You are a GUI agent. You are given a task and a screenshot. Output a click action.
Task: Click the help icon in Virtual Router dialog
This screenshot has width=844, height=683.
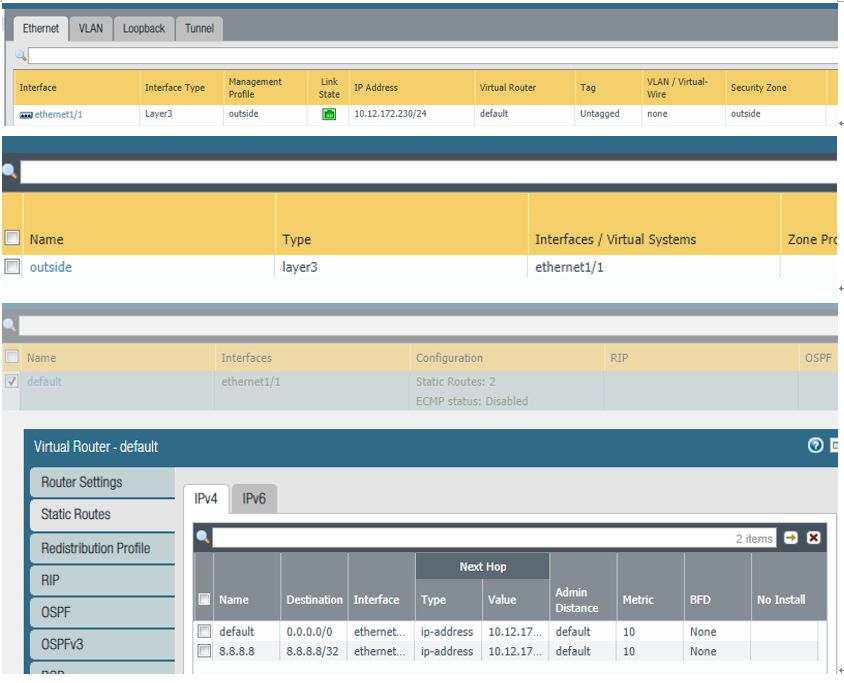(815, 446)
